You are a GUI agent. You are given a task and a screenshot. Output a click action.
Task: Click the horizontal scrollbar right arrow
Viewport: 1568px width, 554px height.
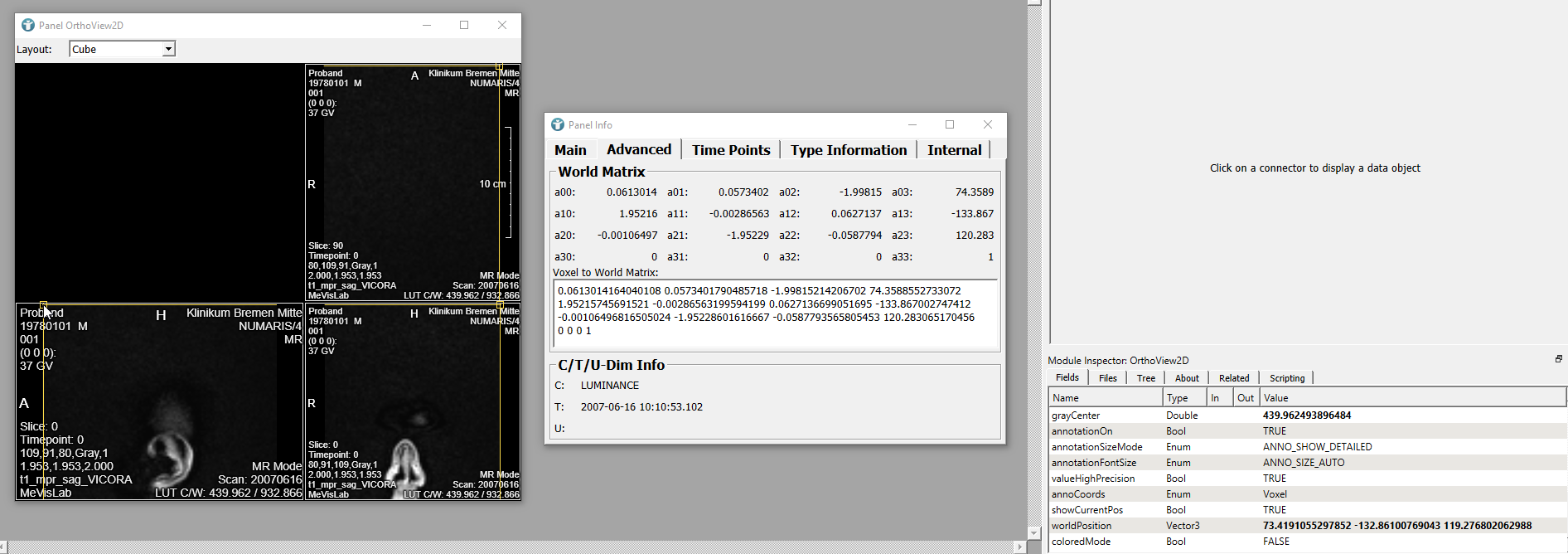click(x=1019, y=547)
